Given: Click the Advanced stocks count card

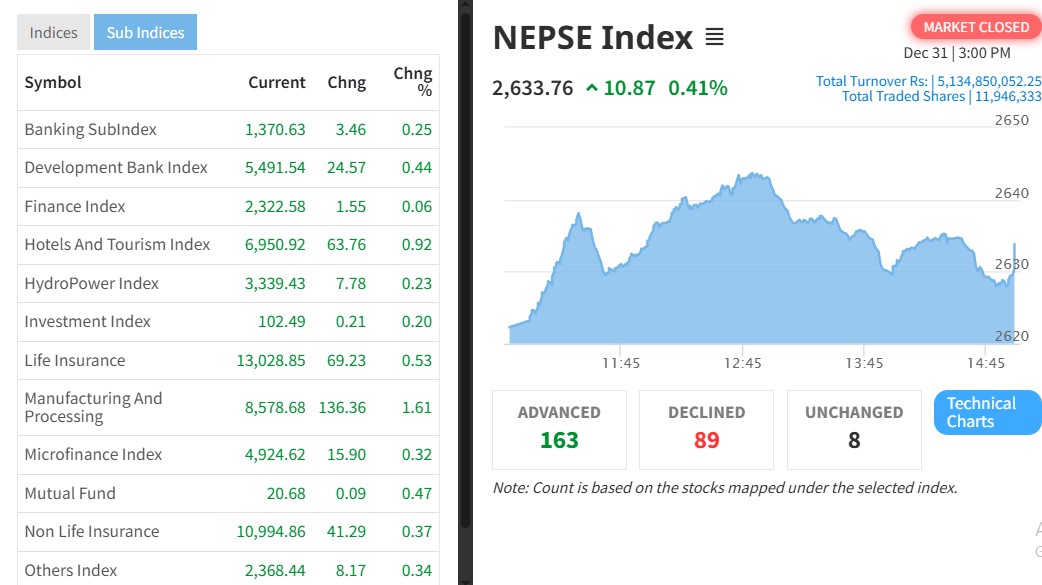Looking at the screenshot, I should pyautogui.click(x=559, y=429).
